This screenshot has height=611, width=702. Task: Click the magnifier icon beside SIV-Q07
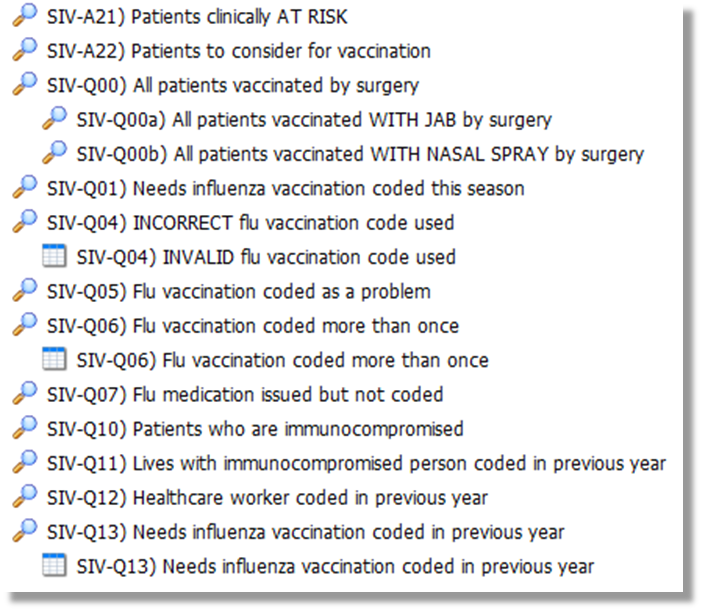coord(25,394)
